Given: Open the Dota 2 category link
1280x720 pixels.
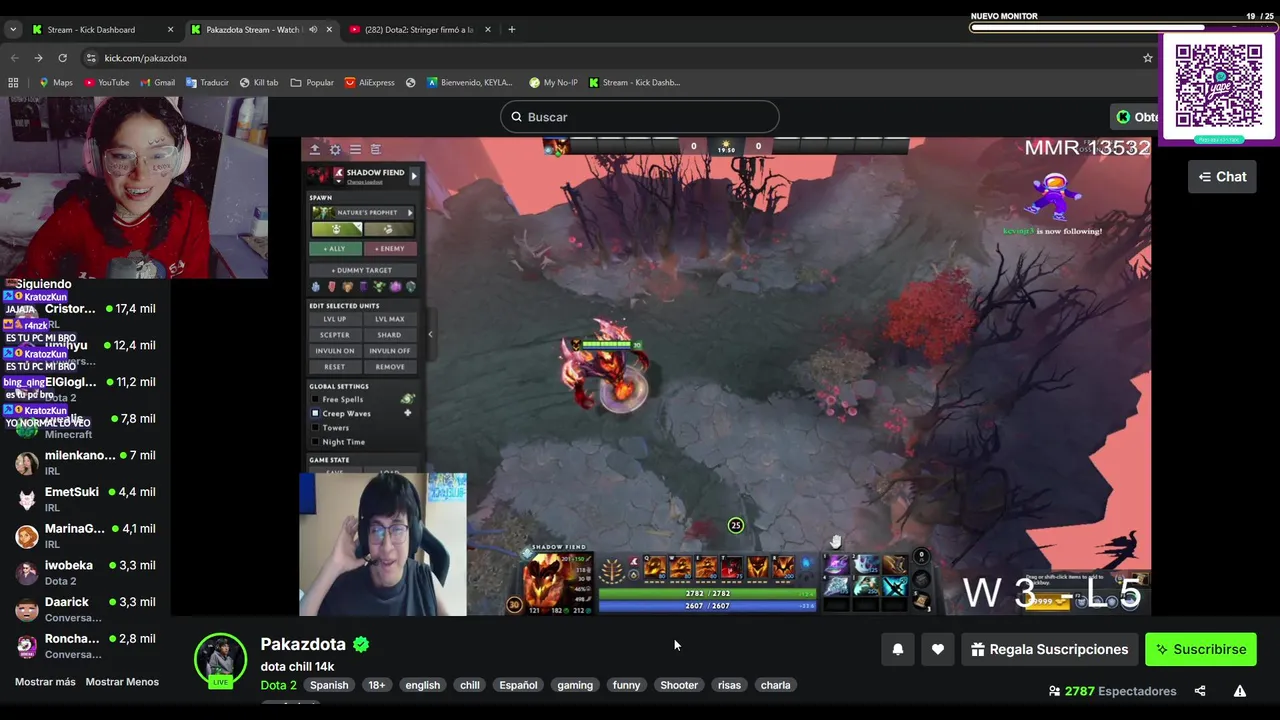Looking at the screenshot, I should pos(278,685).
